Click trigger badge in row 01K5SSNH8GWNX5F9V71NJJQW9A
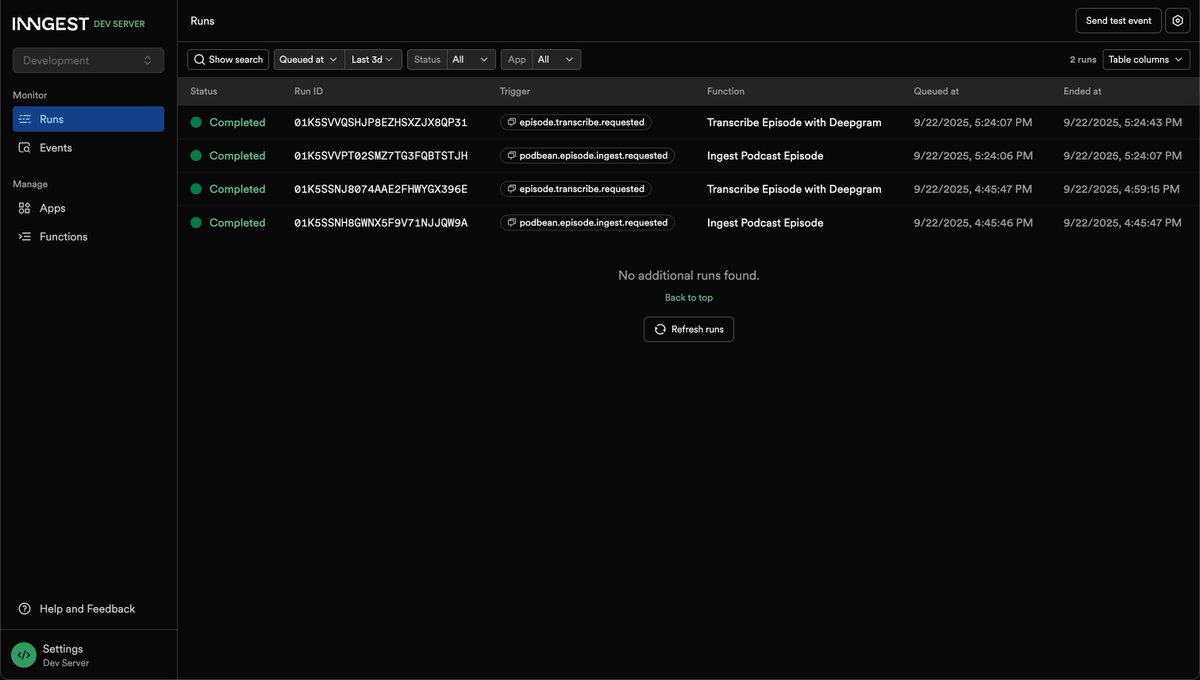 [588, 223]
